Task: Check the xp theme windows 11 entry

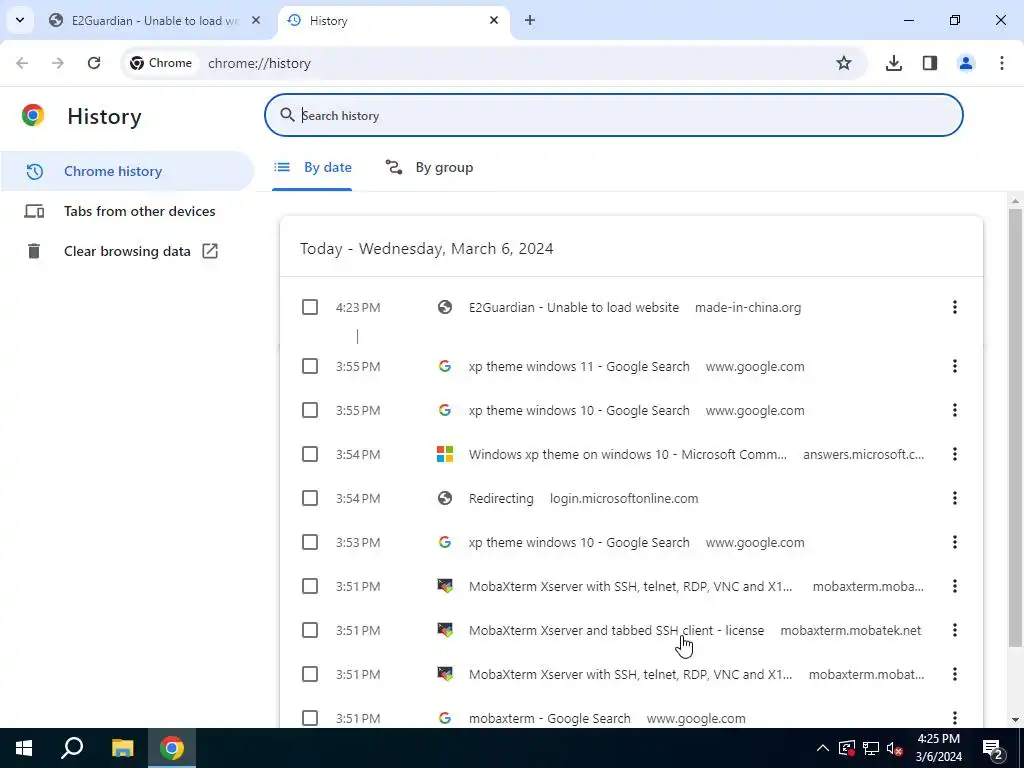Action: point(310,366)
